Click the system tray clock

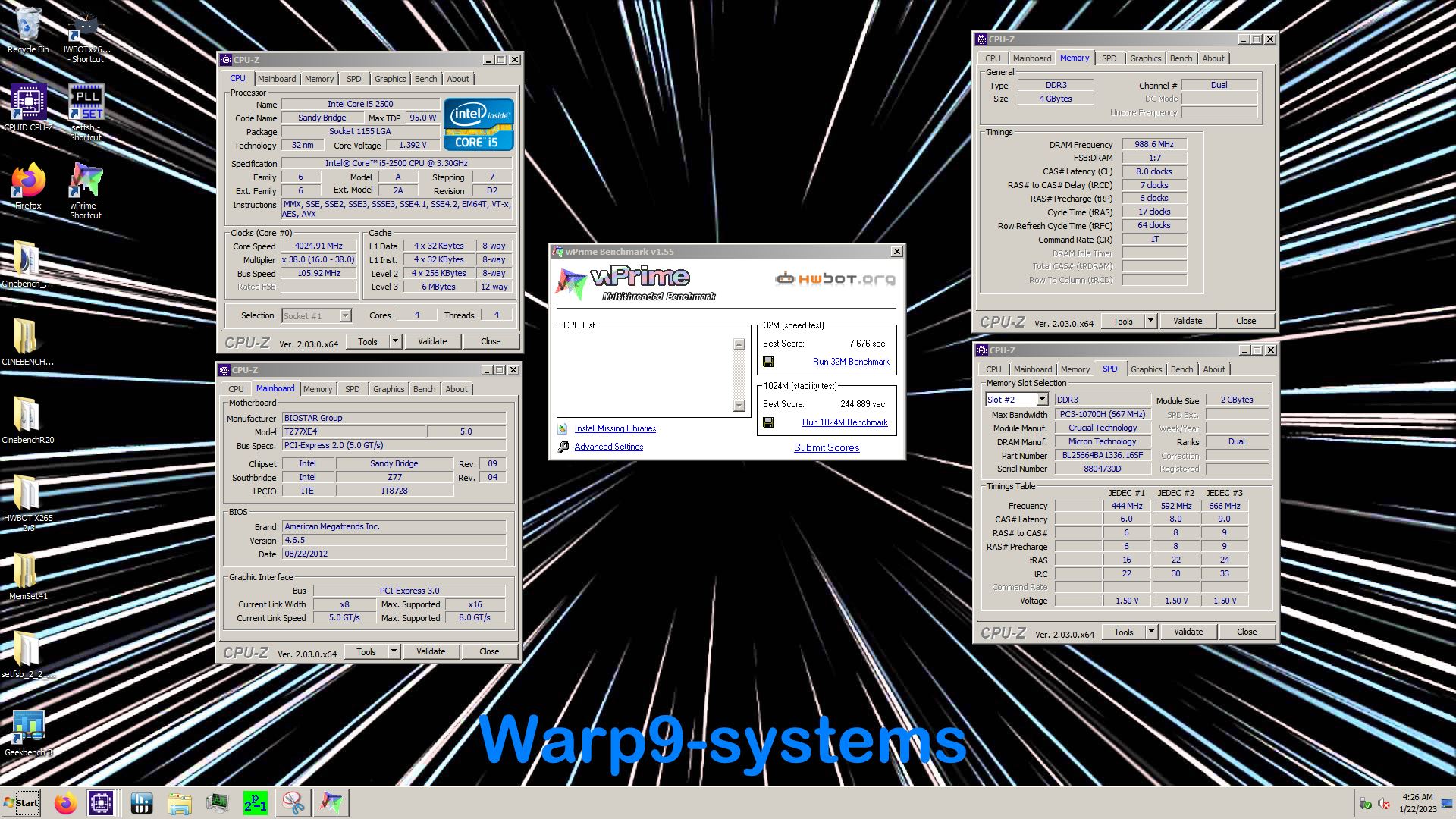(x=1417, y=804)
